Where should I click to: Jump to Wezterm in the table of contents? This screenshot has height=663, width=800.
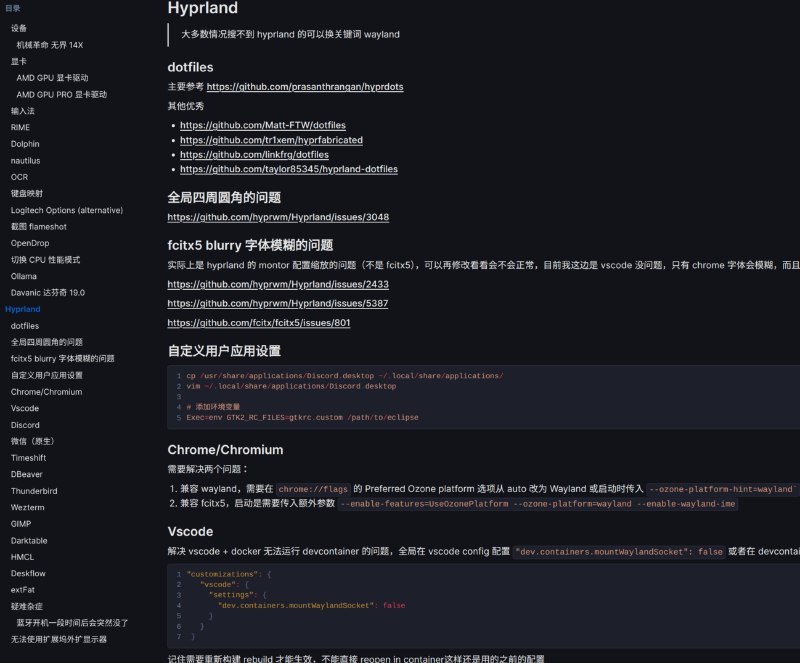pyautogui.click(x=28, y=507)
